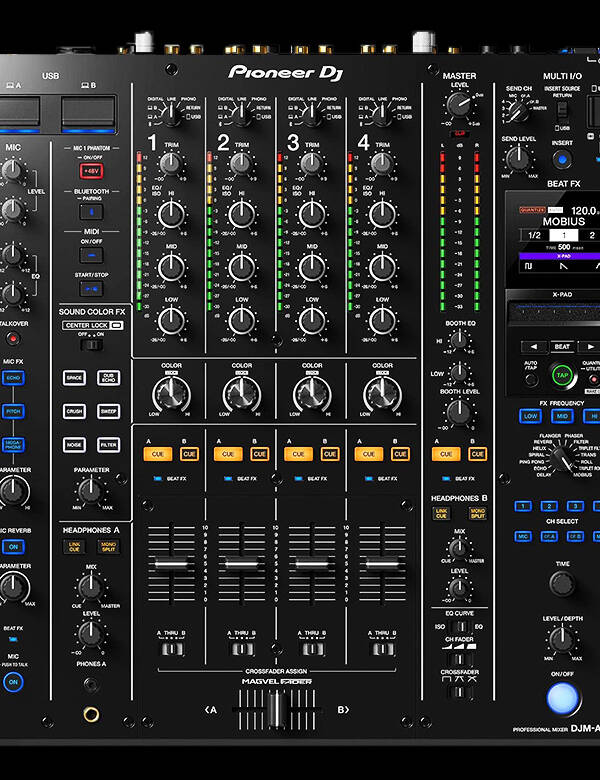Select the DUB ECHO sound color effect
Screen dimensions: 600x780
[108, 378]
